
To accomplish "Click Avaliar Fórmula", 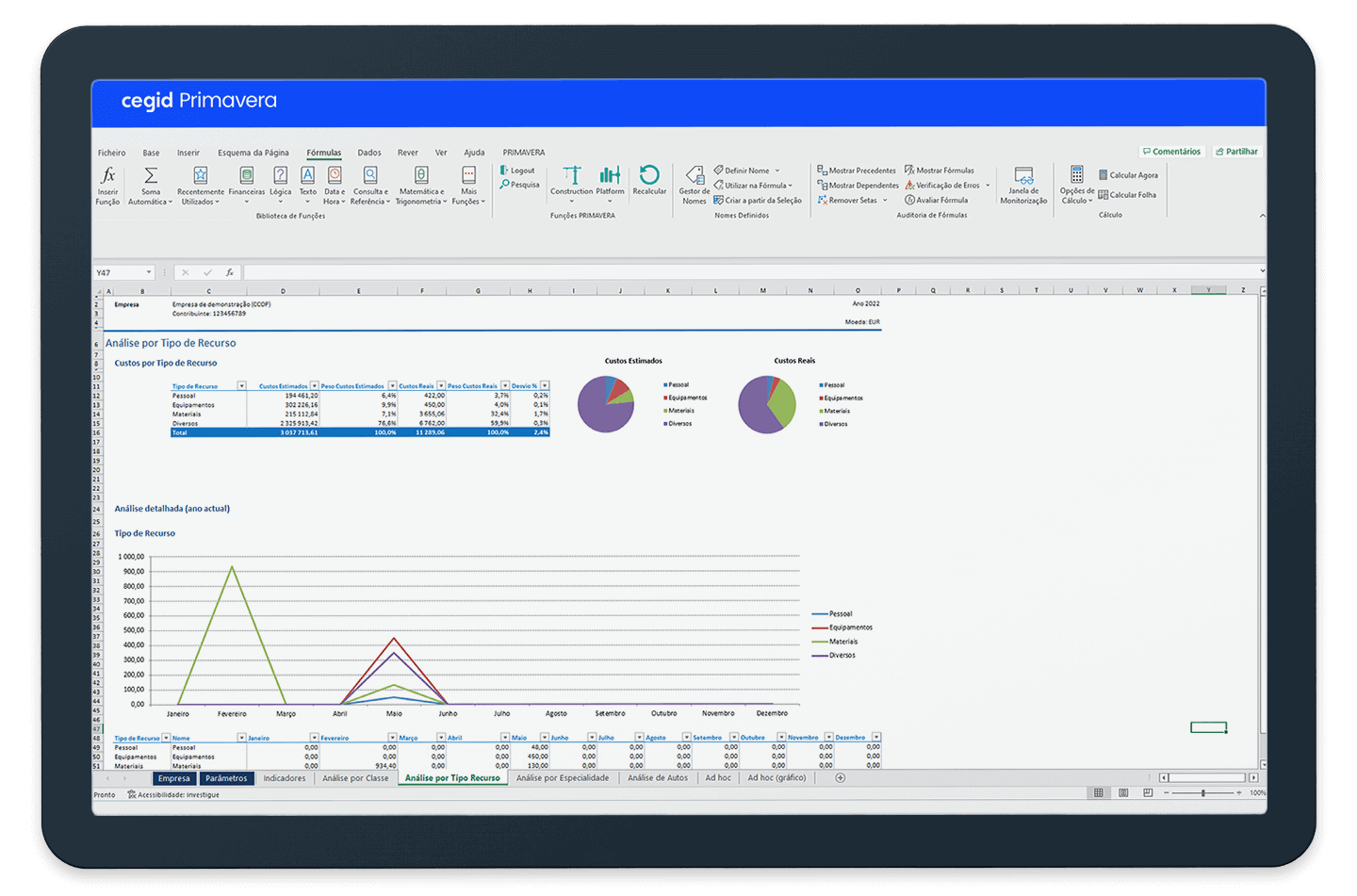I will click(x=937, y=200).
